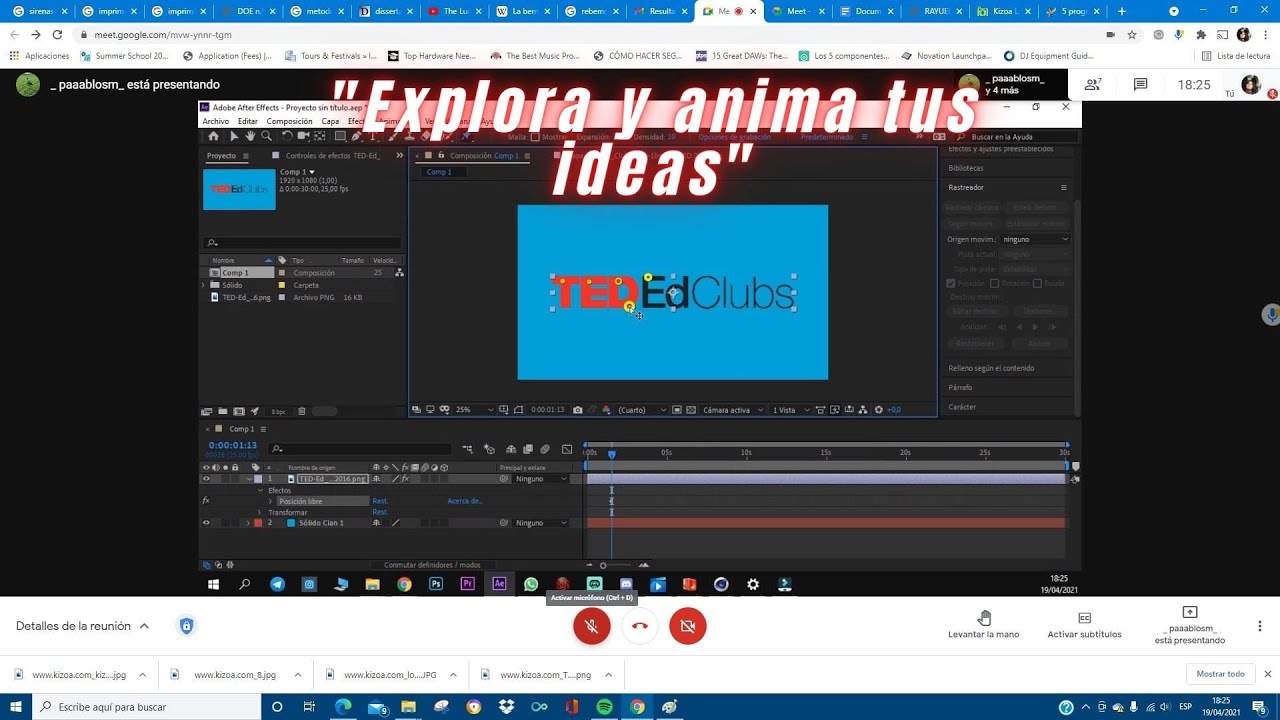Expand the Sólido folder in Project panel
The height and width of the screenshot is (720, 1280).
(x=203, y=285)
